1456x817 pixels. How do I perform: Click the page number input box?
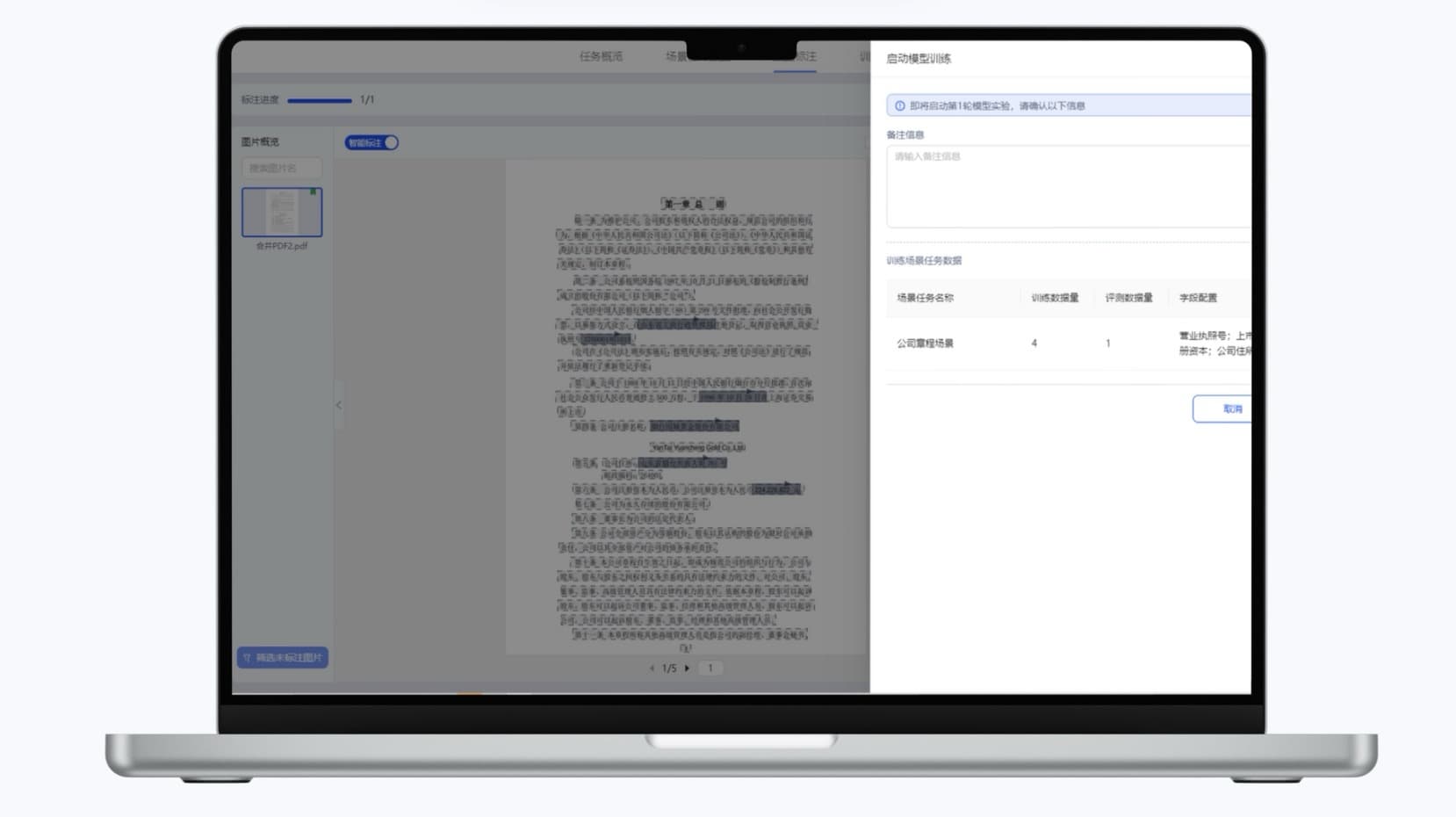point(710,669)
